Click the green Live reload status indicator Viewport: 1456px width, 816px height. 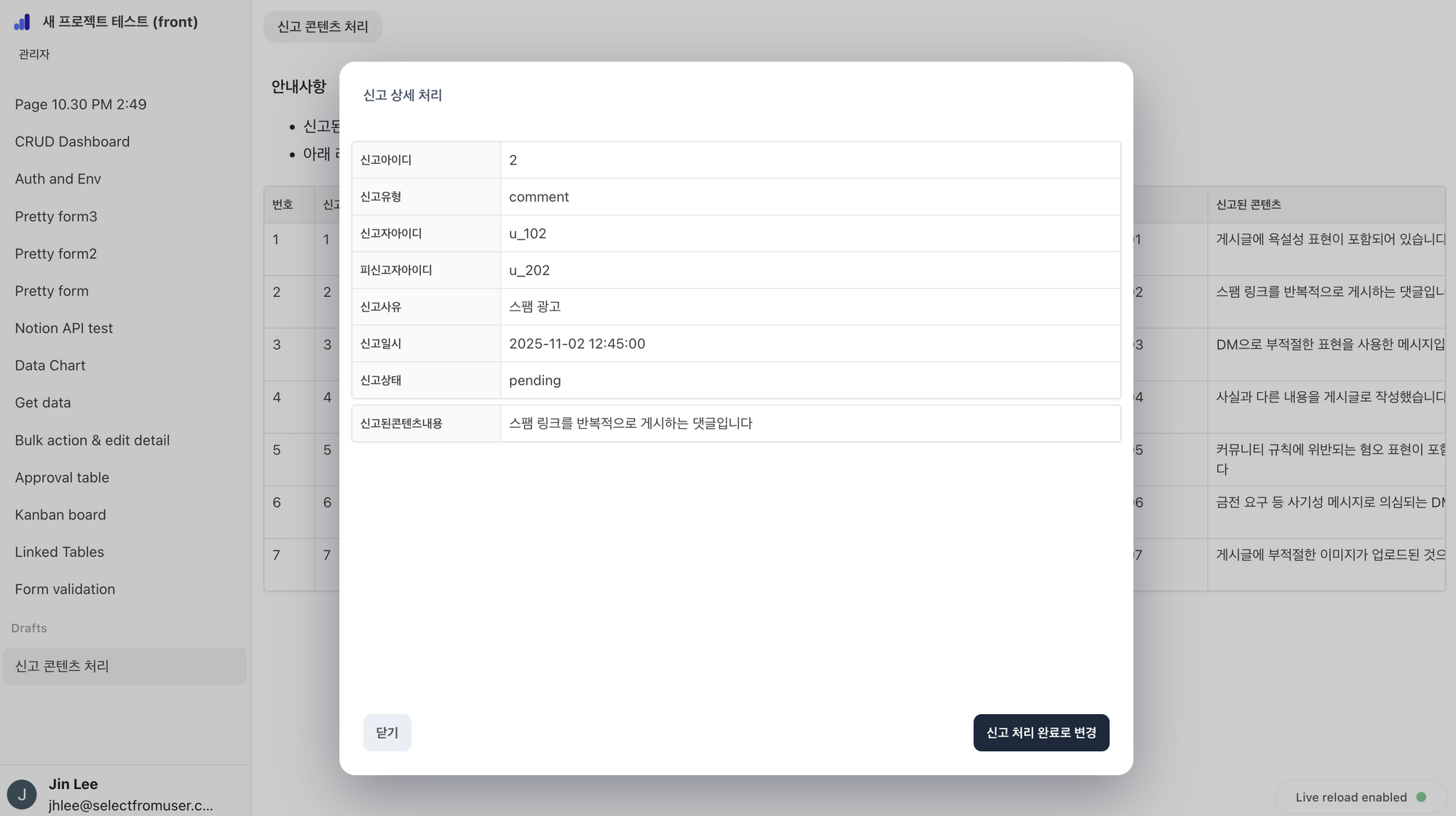(1421, 797)
